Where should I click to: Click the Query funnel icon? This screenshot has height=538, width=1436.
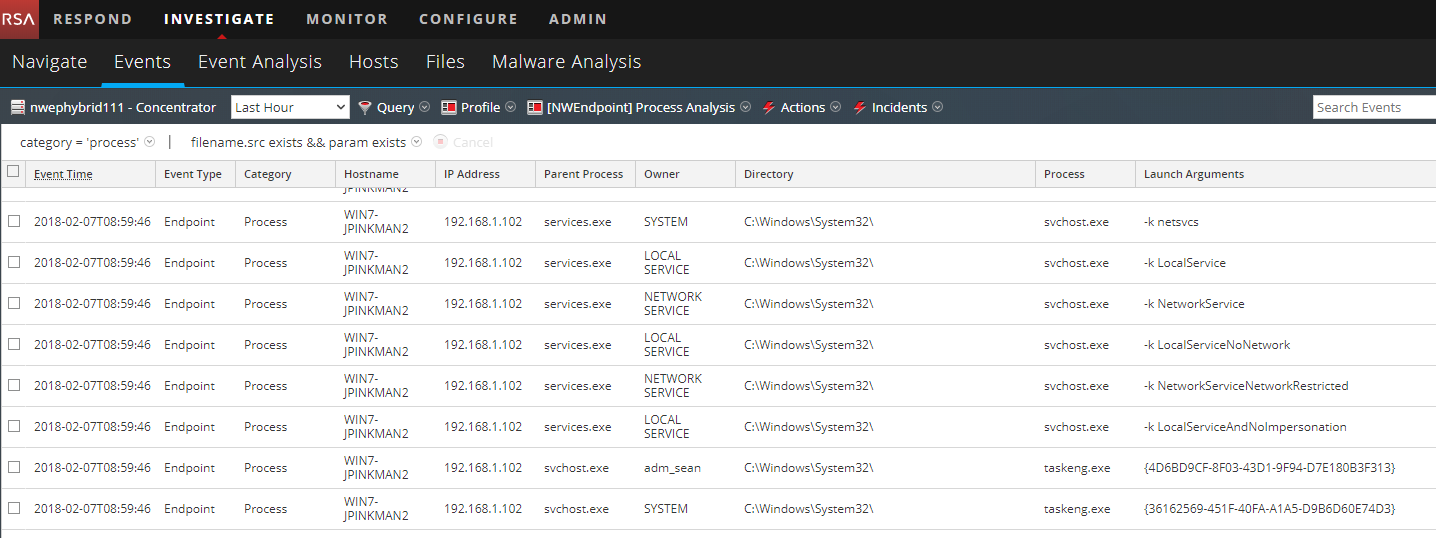[x=365, y=107]
